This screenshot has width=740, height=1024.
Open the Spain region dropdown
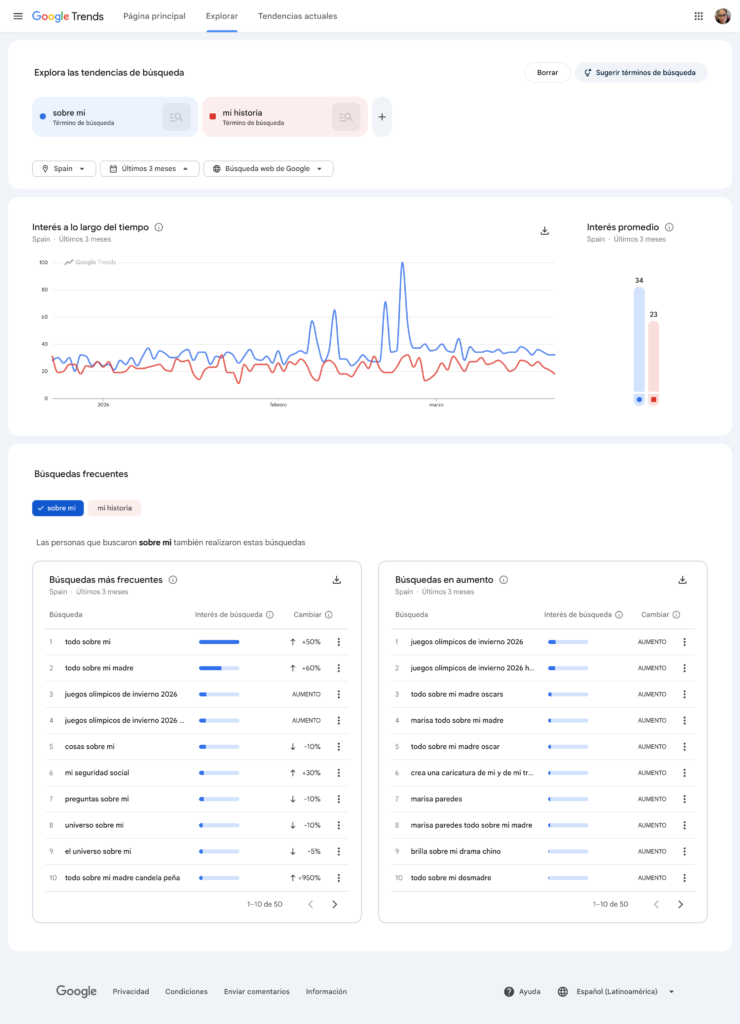click(x=64, y=168)
